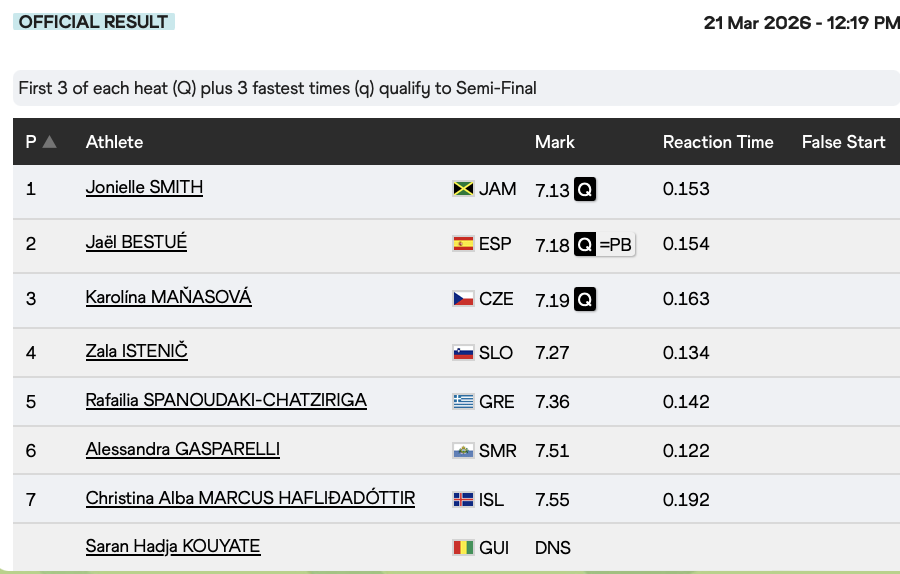Click the False Start column header
This screenshot has height=574, width=900.
coord(843,142)
